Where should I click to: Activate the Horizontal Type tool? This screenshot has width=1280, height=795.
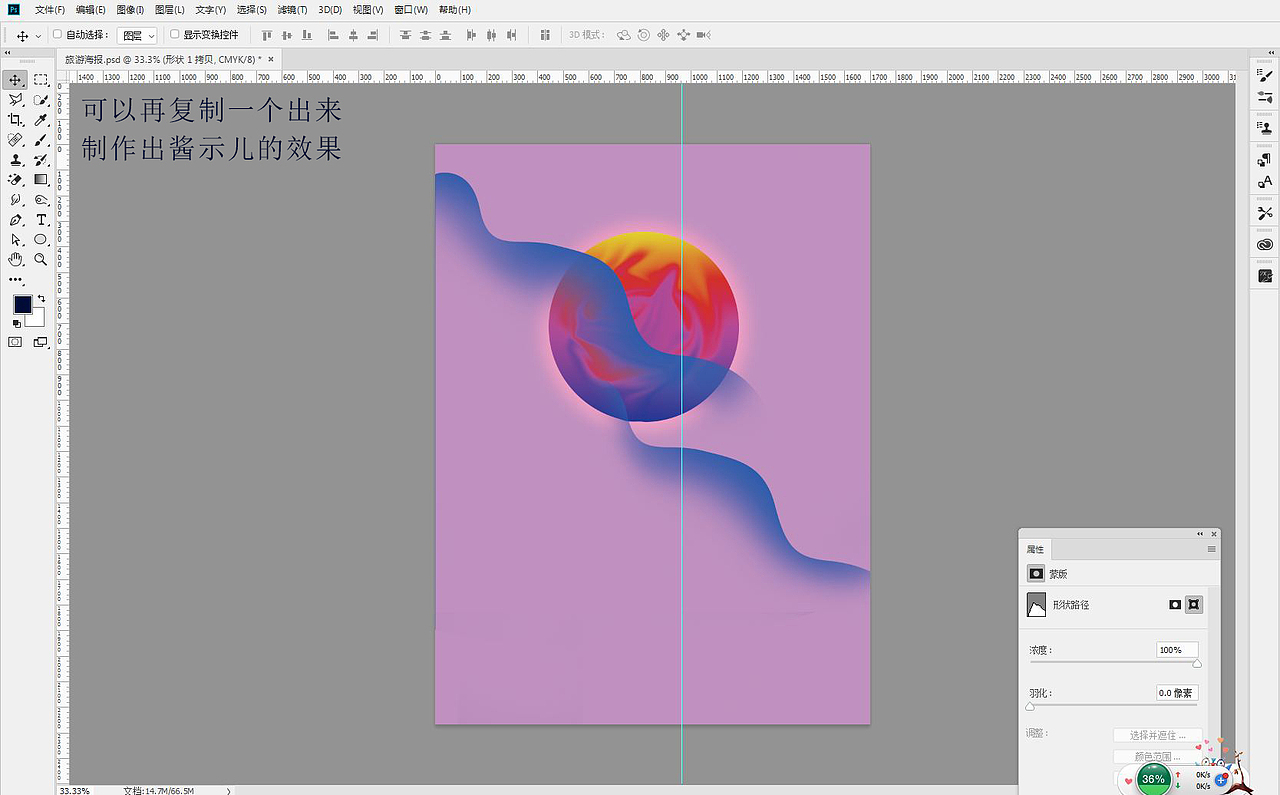pos(41,220)
